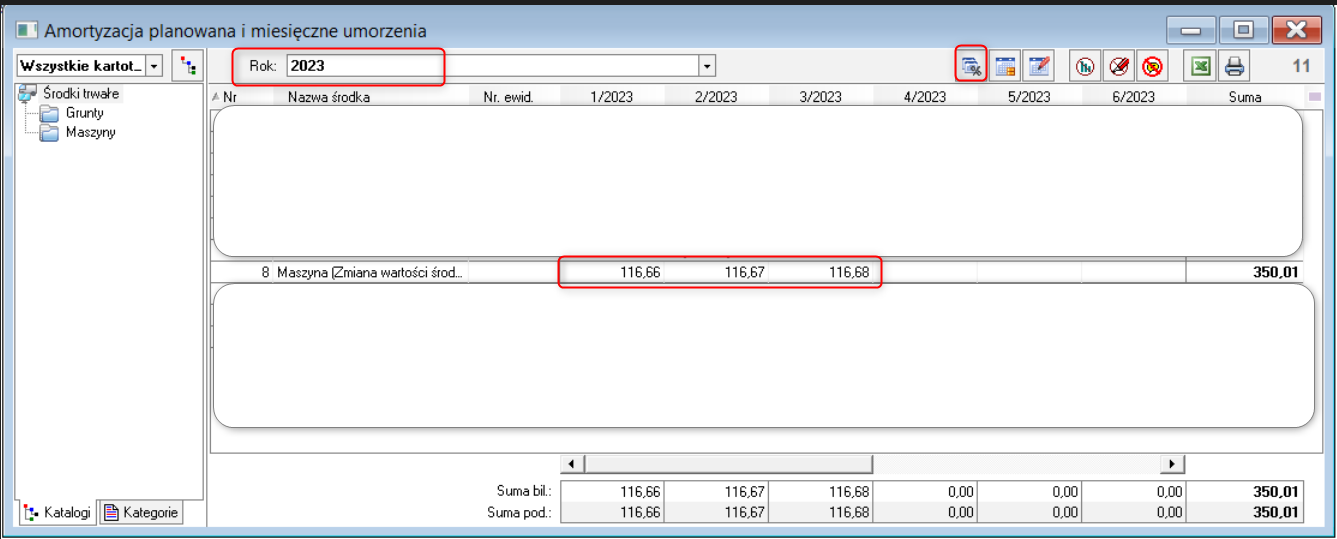This screenshot has width=1337, height=539.
Task: Click the 4/2023 column header
Action: (924, 97)
